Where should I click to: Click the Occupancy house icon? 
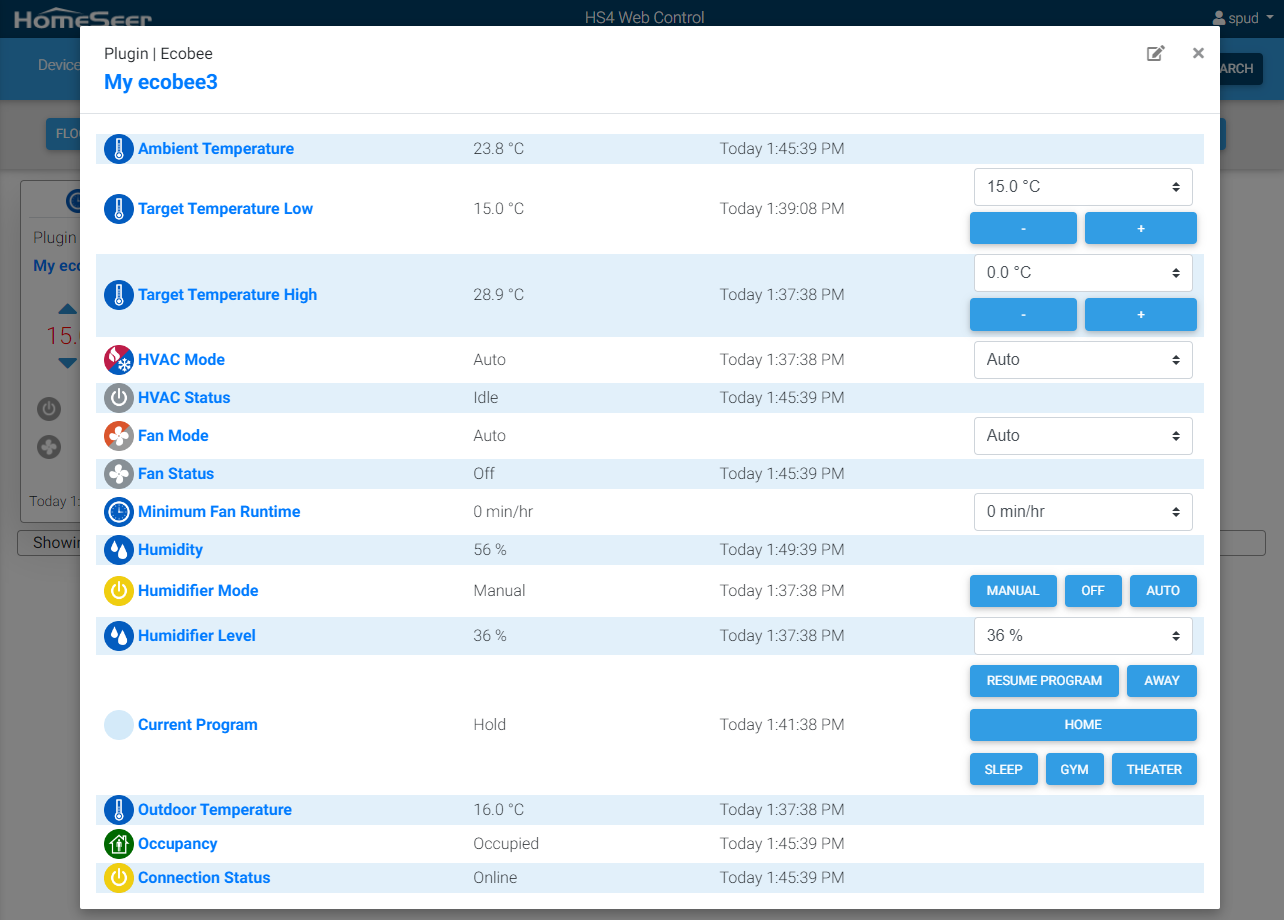118,843
